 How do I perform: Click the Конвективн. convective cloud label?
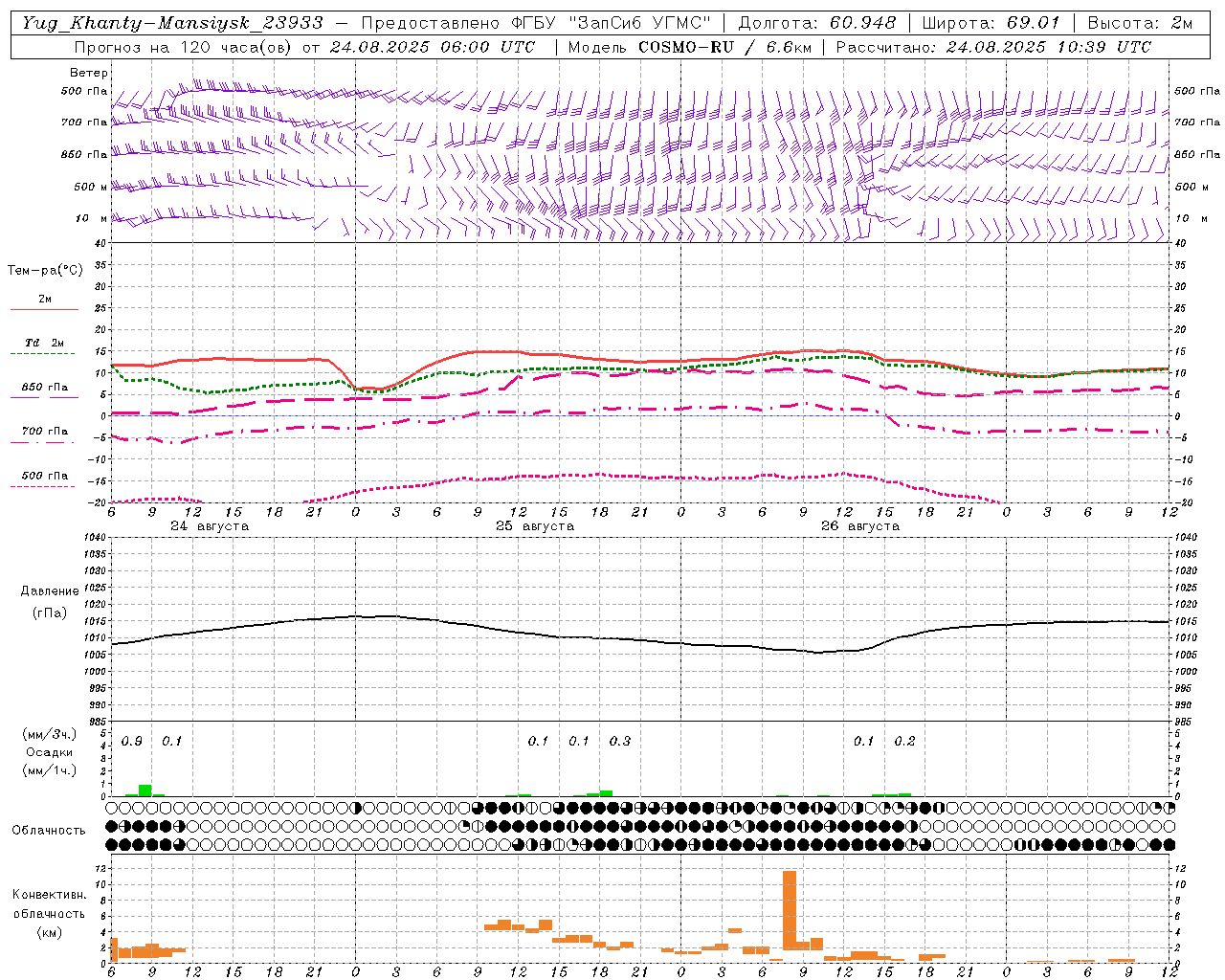coord(49,895)
